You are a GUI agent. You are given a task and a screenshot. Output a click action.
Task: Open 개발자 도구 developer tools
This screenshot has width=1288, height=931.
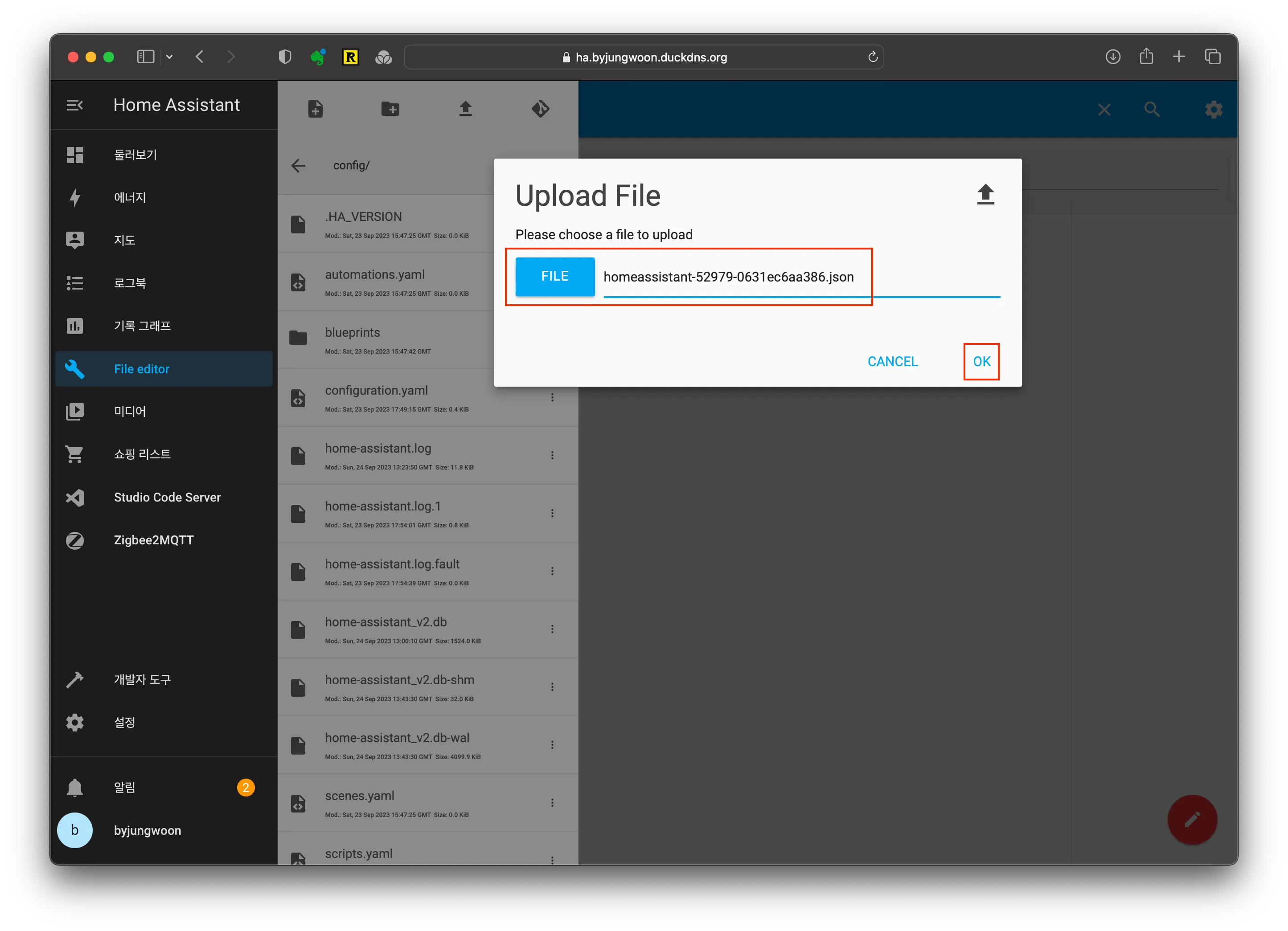pyautogui.click(x=164, y=679)
